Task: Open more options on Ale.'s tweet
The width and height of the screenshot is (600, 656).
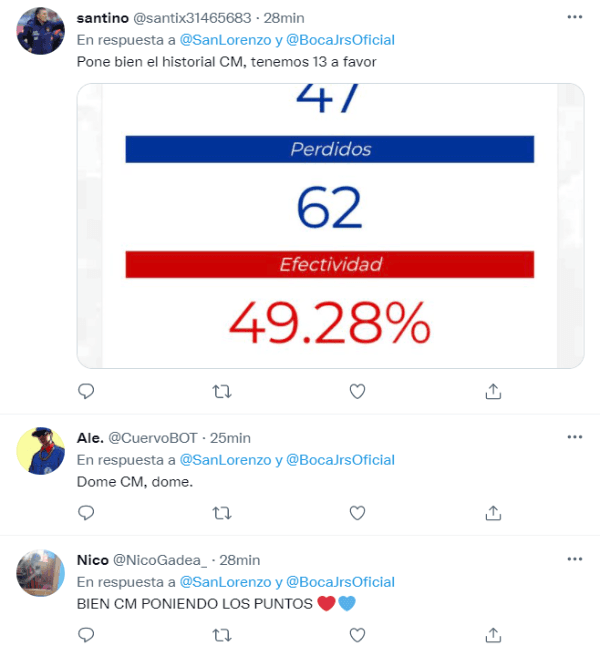Action: [574, 437]
